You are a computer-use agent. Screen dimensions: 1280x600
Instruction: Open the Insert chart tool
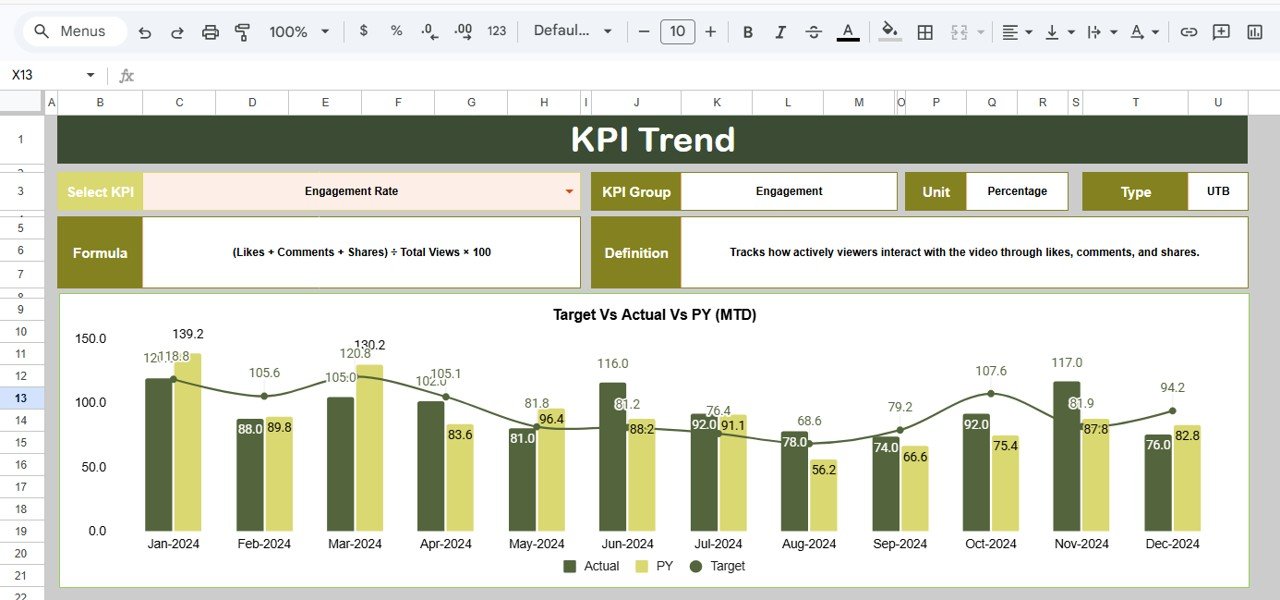pos(1253,31)
